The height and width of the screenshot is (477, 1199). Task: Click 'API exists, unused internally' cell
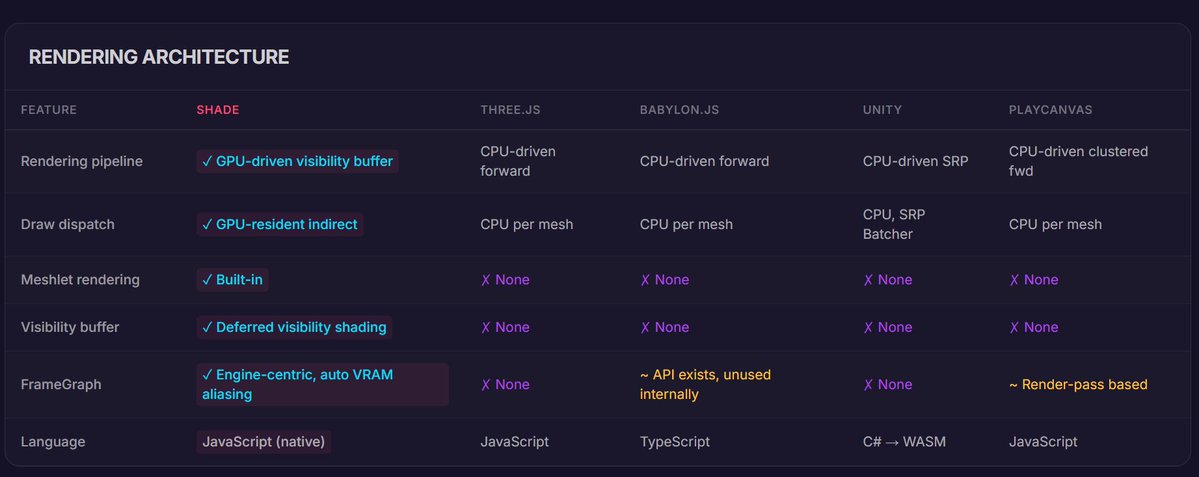pos(705,385)
